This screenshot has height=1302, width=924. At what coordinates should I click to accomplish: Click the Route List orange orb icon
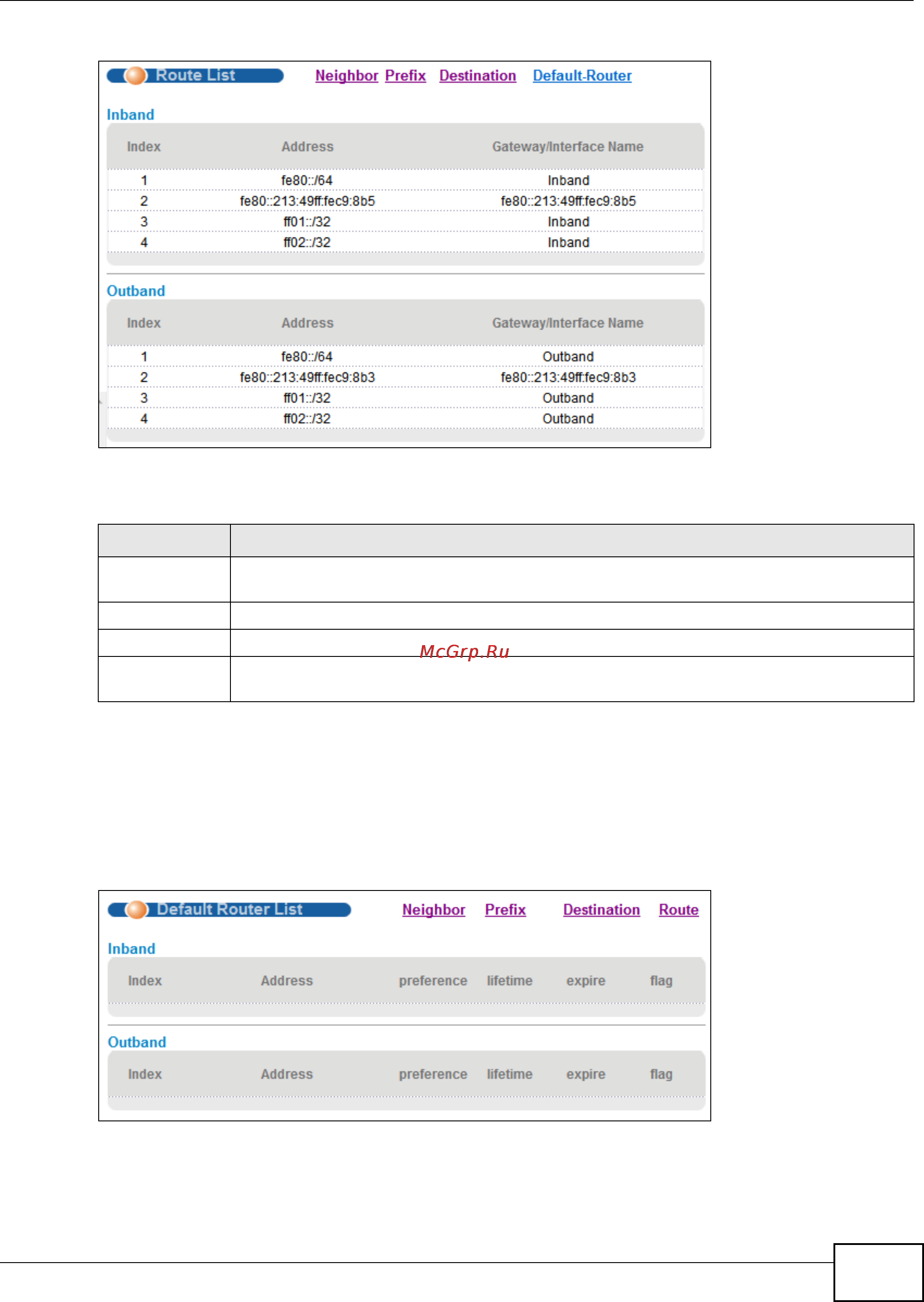point(135,76)
